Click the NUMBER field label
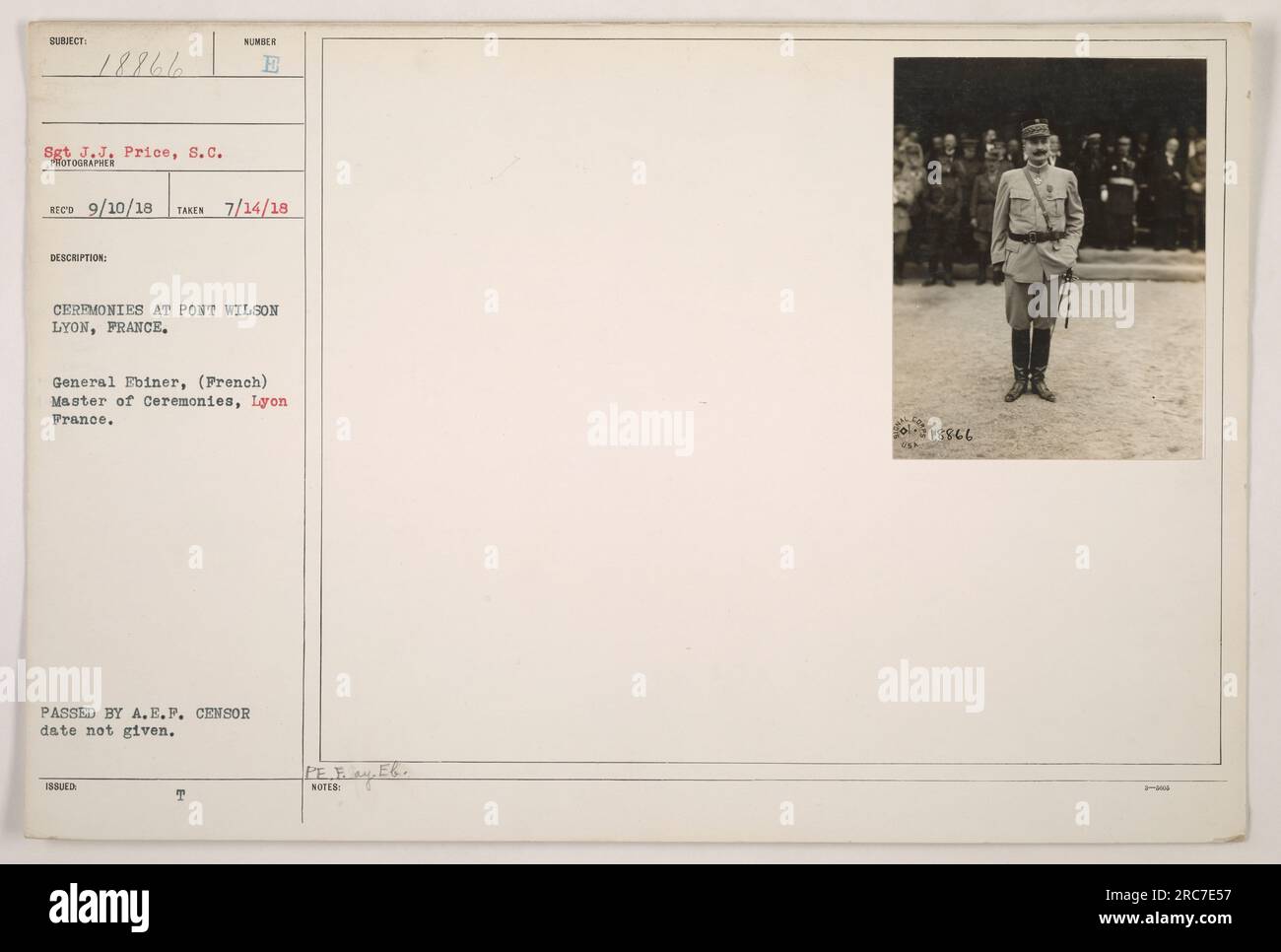Screen dimensions: 1281x952 click(260, 41)
